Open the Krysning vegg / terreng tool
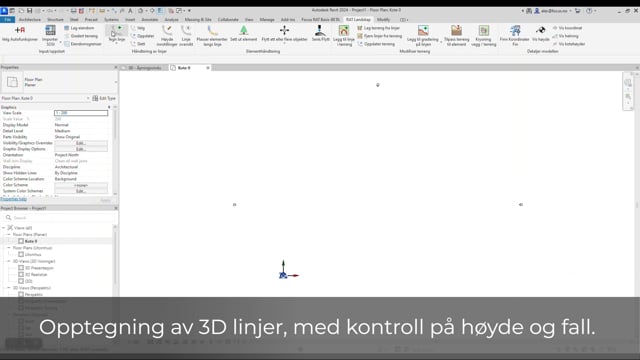Viewport: 640px width, 360px height. click(484, 35)
